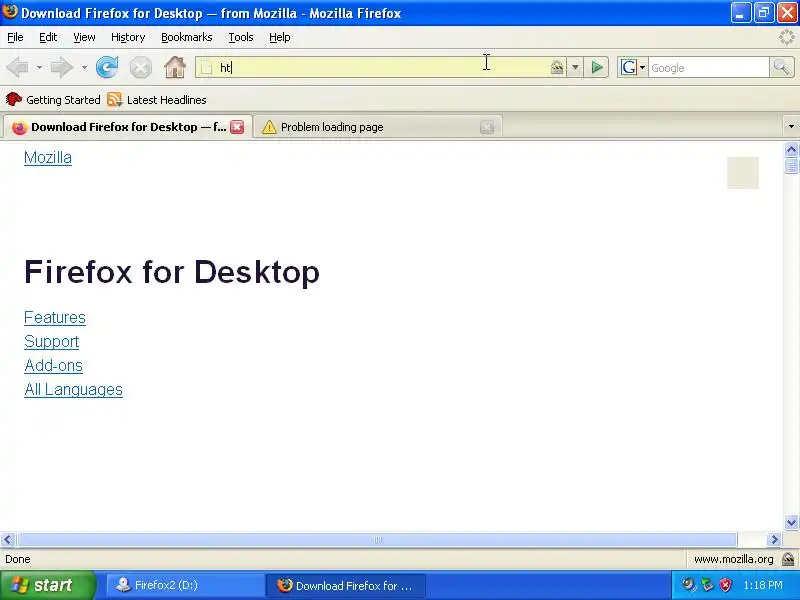Open Latest Headlines feed bookmark
The height and width of the screenshot is (600, 800).
[x=157, y=99]
